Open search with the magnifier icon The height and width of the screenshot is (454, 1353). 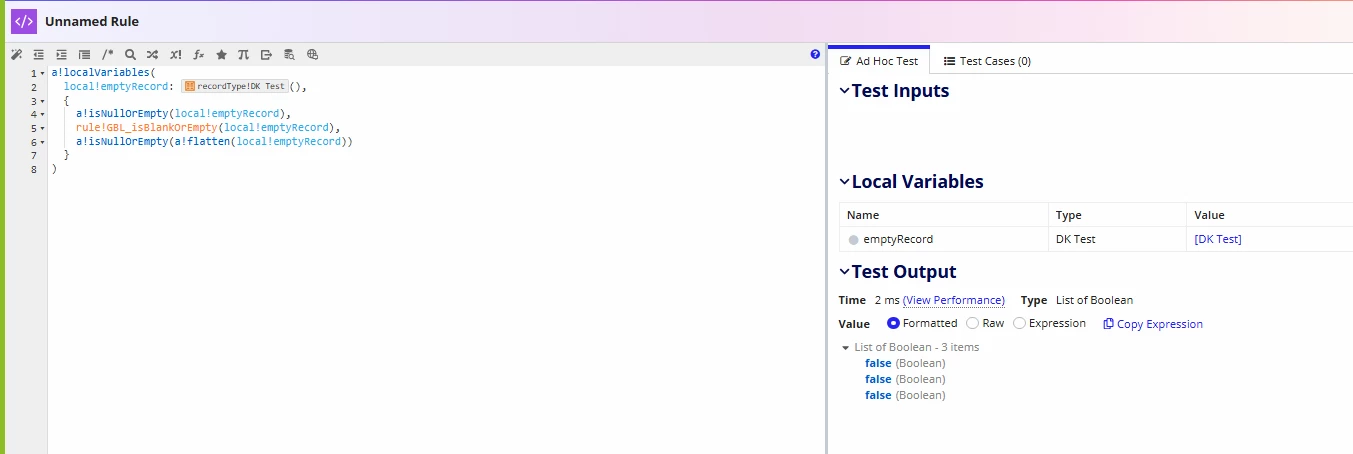coord(130,55)
